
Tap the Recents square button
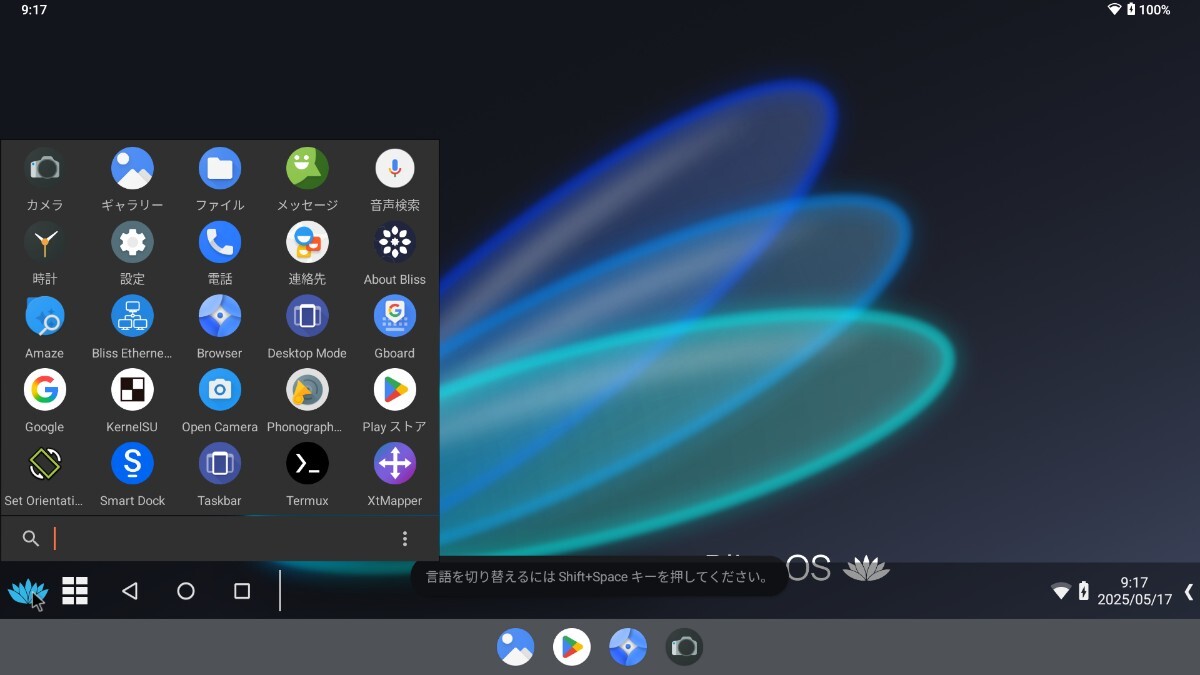pos(241,591)
